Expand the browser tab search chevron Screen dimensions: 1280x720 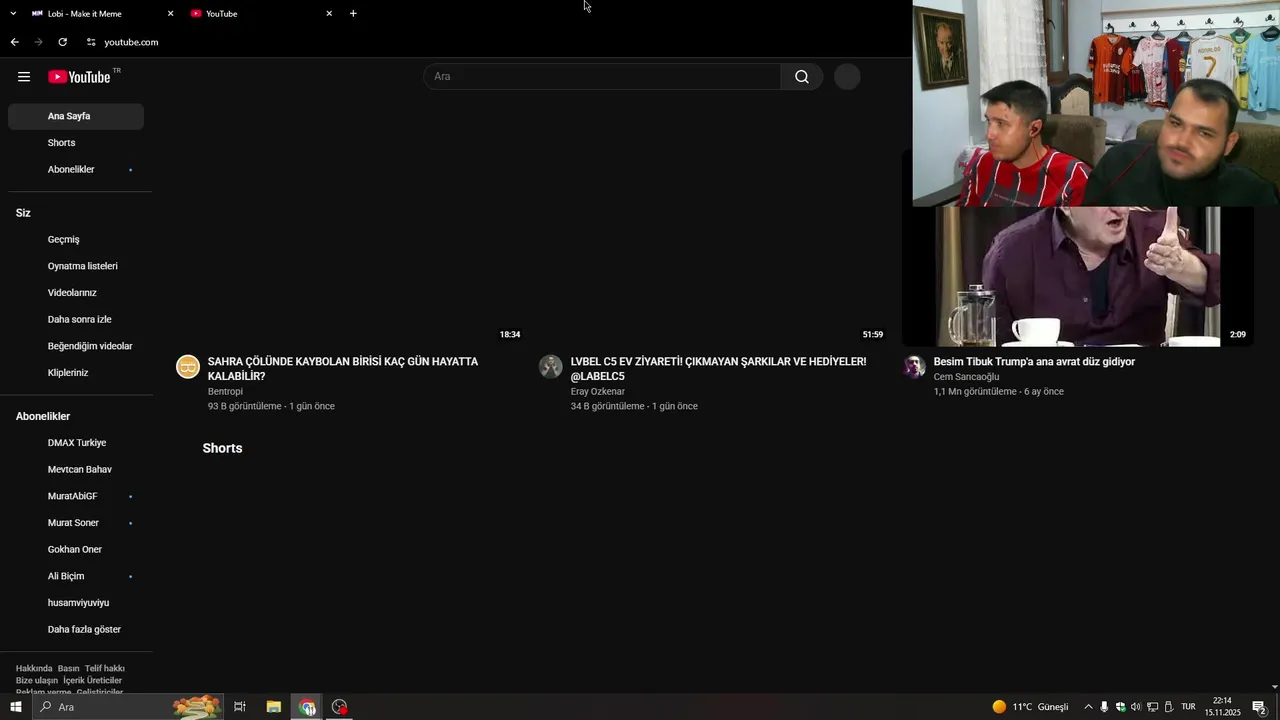coord(13,13)
